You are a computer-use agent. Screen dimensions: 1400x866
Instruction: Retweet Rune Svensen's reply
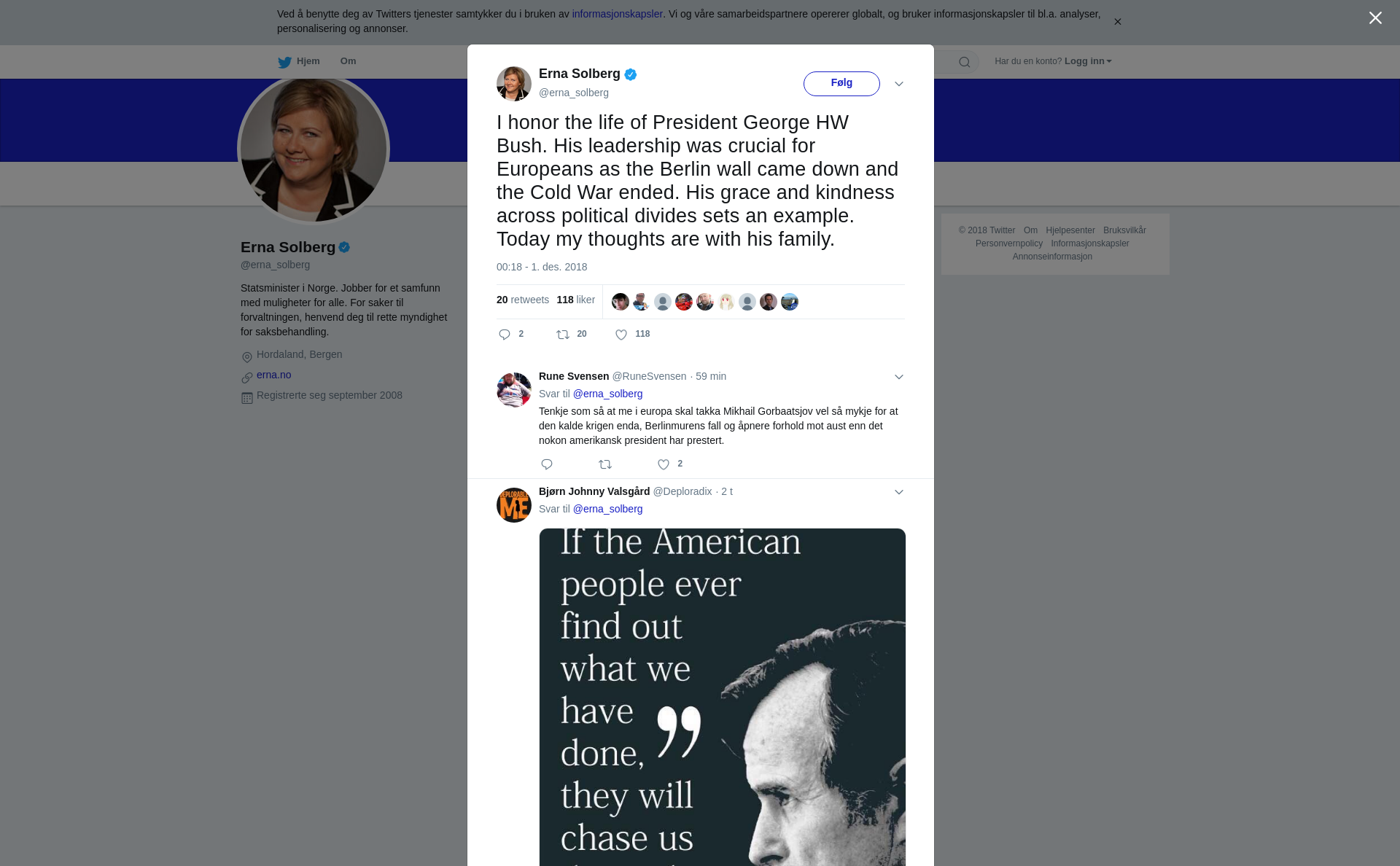coord(605,464)
